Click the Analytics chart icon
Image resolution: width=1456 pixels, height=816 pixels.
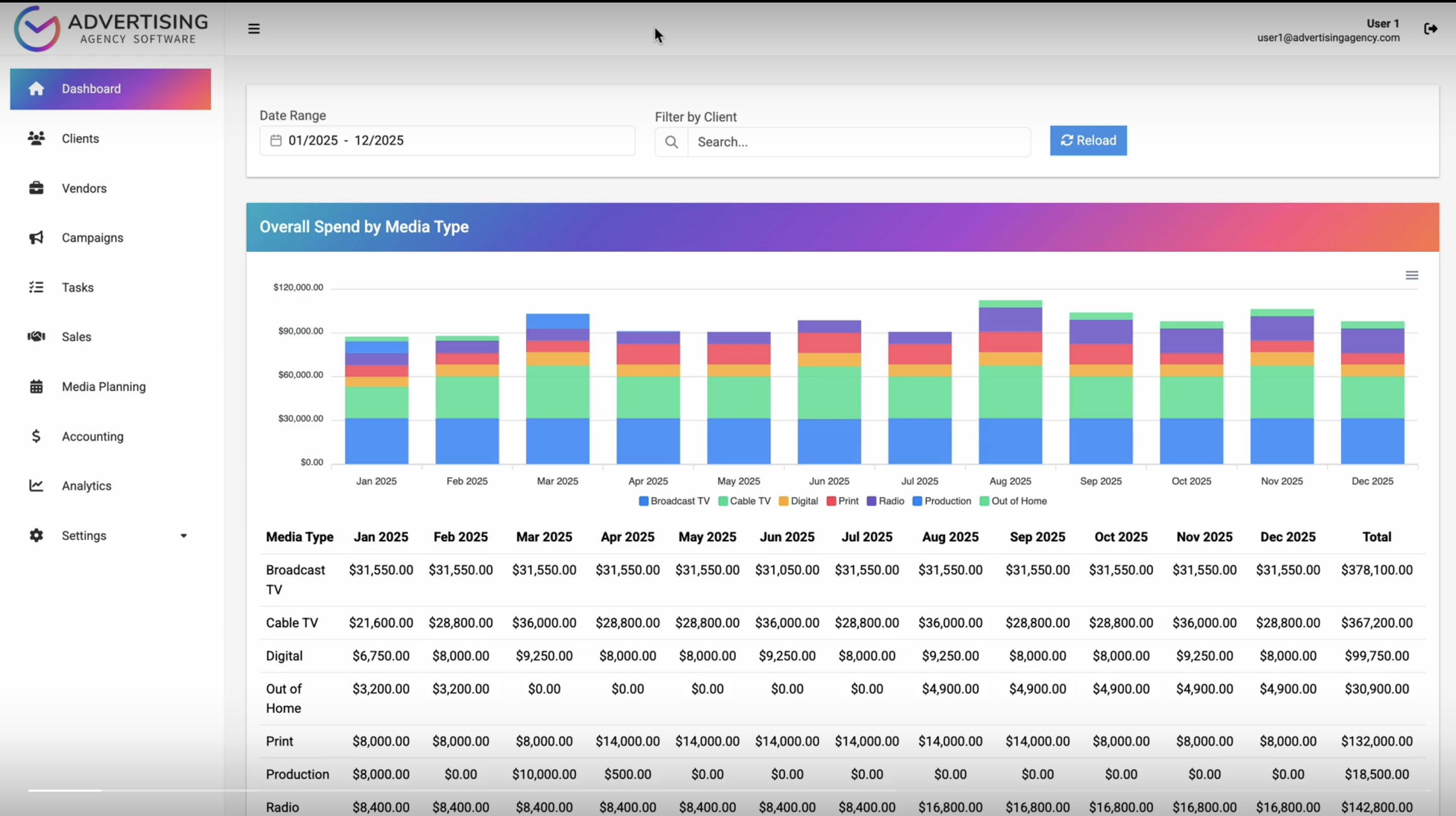coord(36,486)
